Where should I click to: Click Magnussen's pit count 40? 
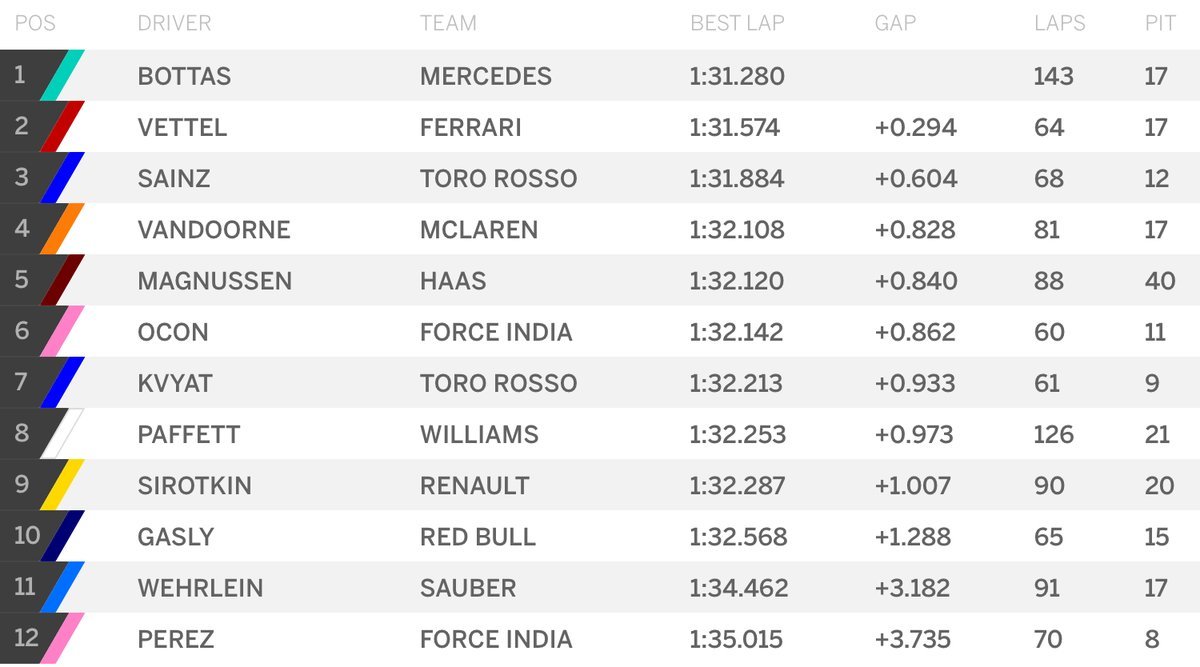(1160, 281)
